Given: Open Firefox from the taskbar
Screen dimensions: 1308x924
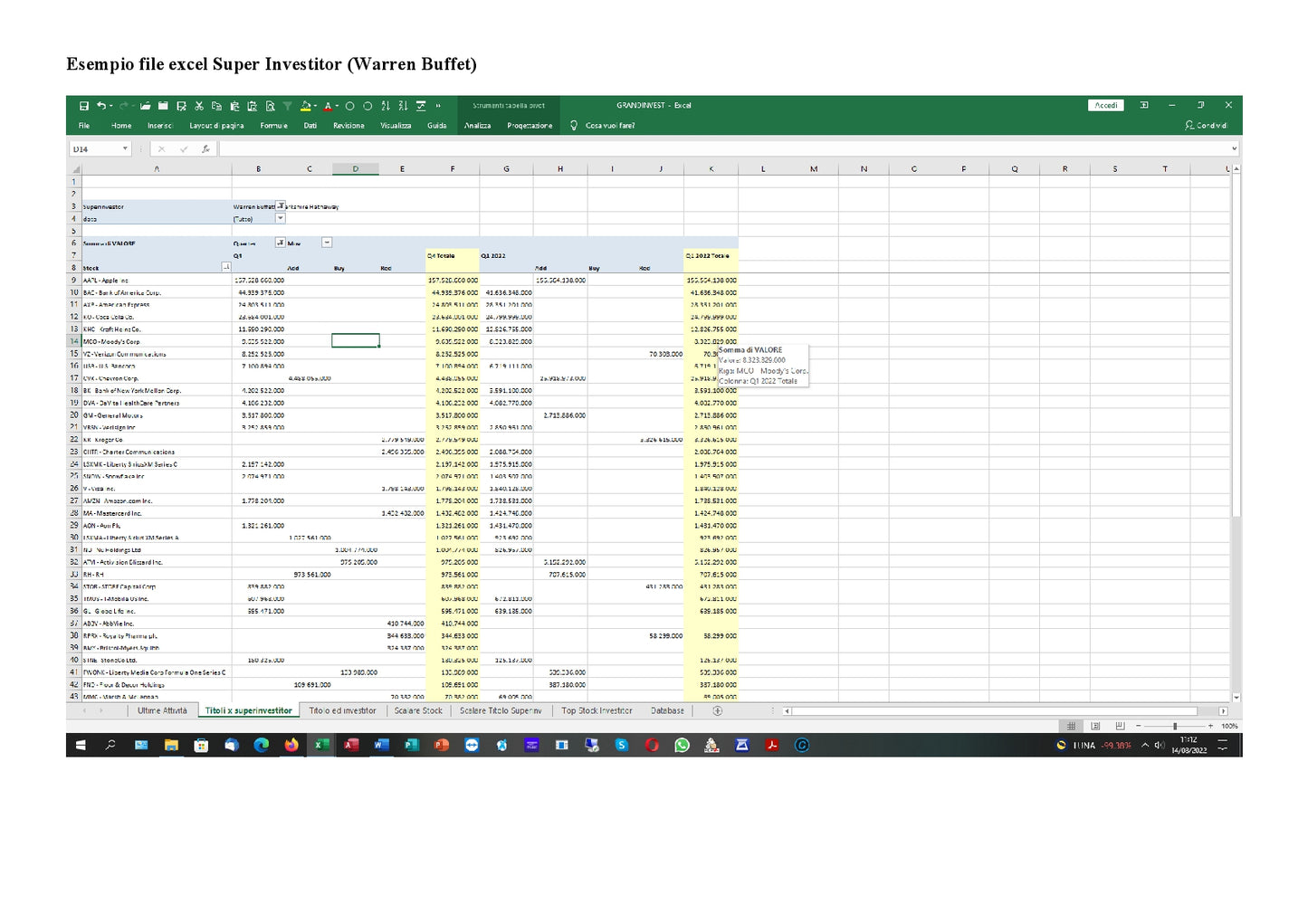Looking at the screenshot, I should [x=291, y=745].
